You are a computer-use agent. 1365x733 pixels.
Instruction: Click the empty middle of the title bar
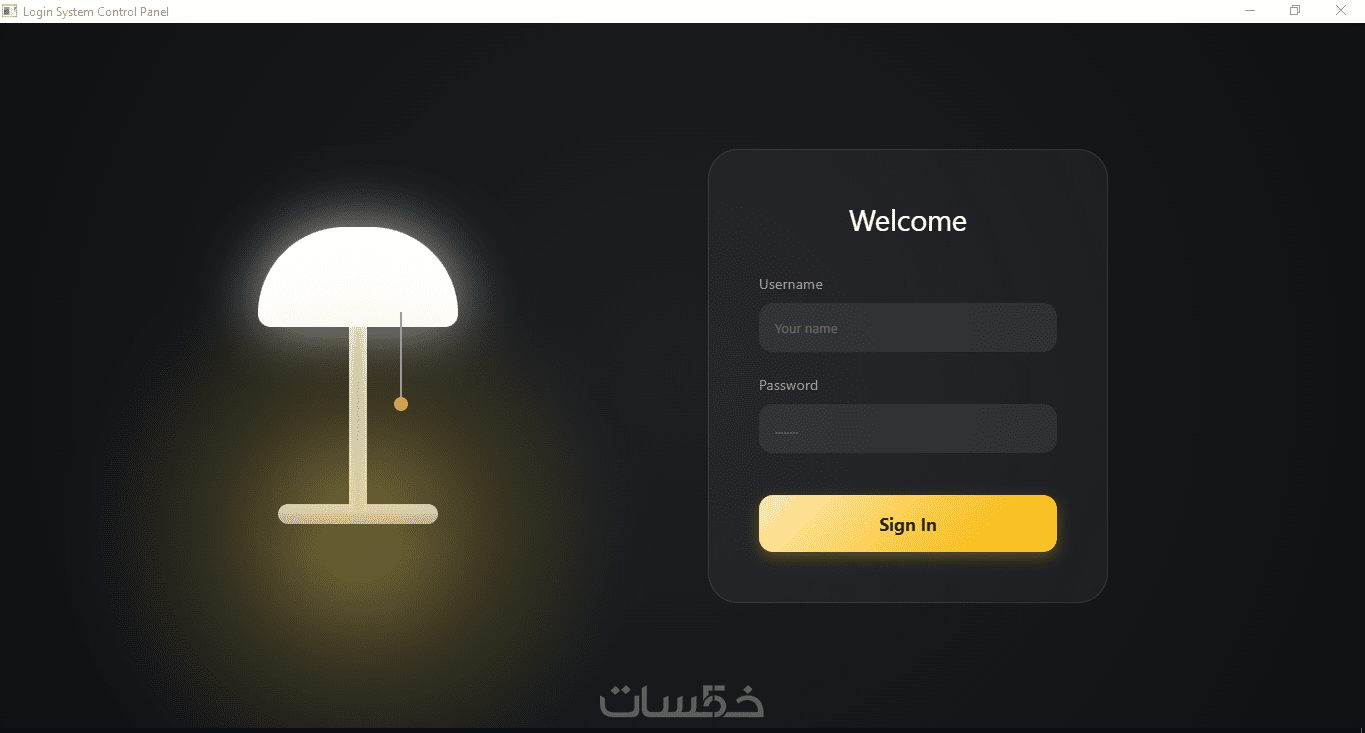(x=700, y=11)
